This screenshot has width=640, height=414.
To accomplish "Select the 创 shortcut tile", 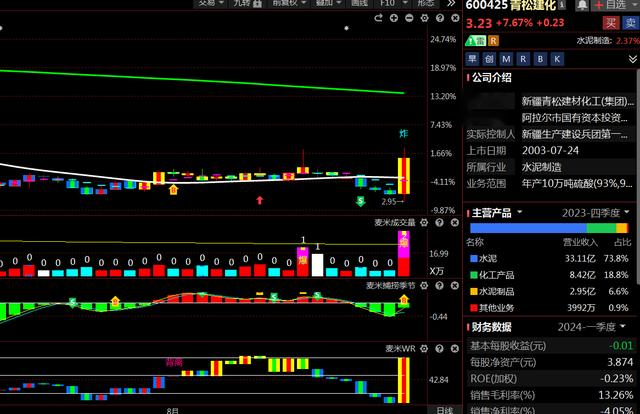I will pos(489,59).
